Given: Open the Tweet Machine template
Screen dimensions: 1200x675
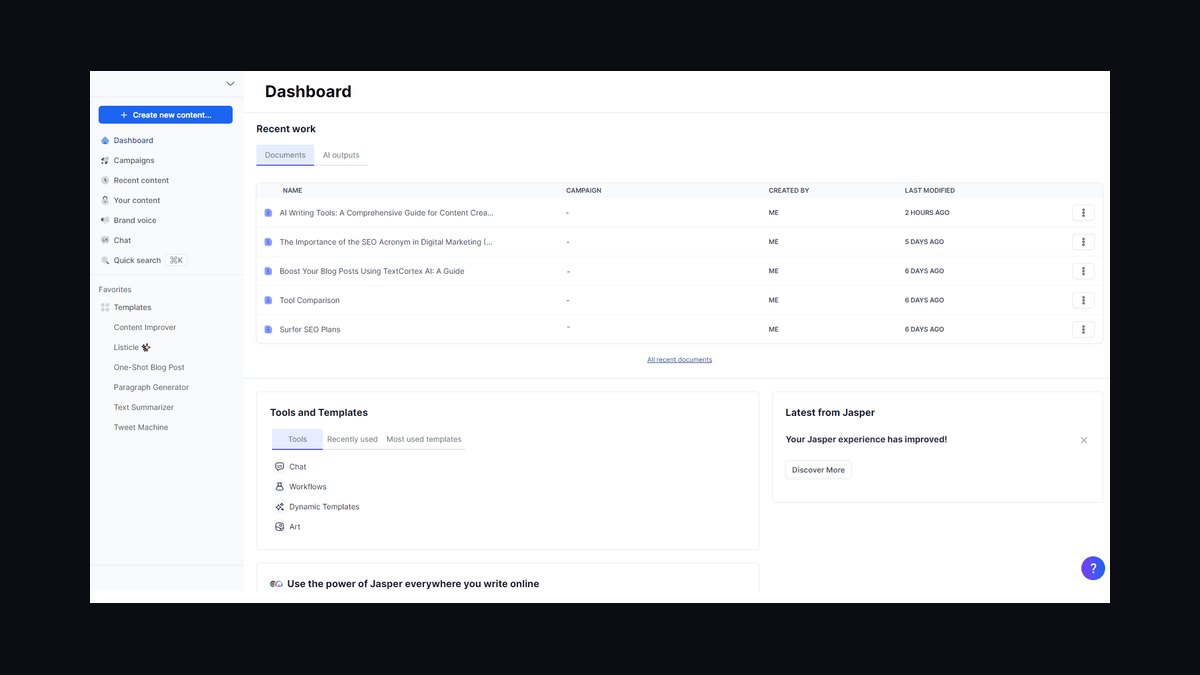Looking at the screenshot, I should (x=141, y=428).
